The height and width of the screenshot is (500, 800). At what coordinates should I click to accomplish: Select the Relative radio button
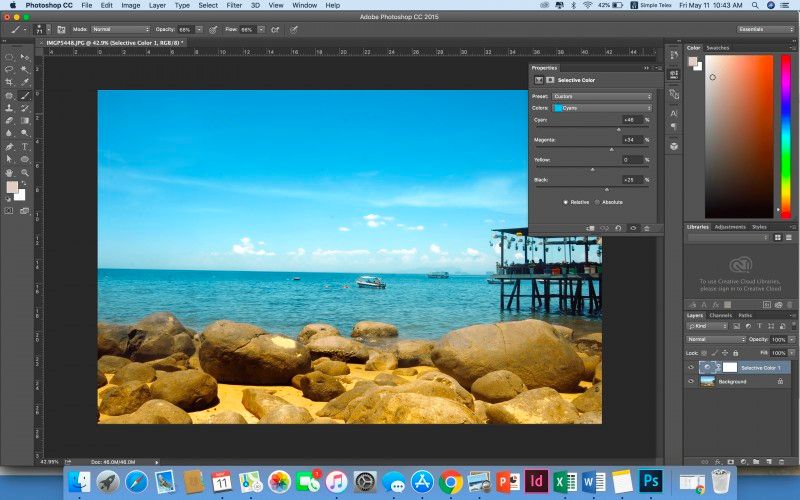[x=565, y=202]
